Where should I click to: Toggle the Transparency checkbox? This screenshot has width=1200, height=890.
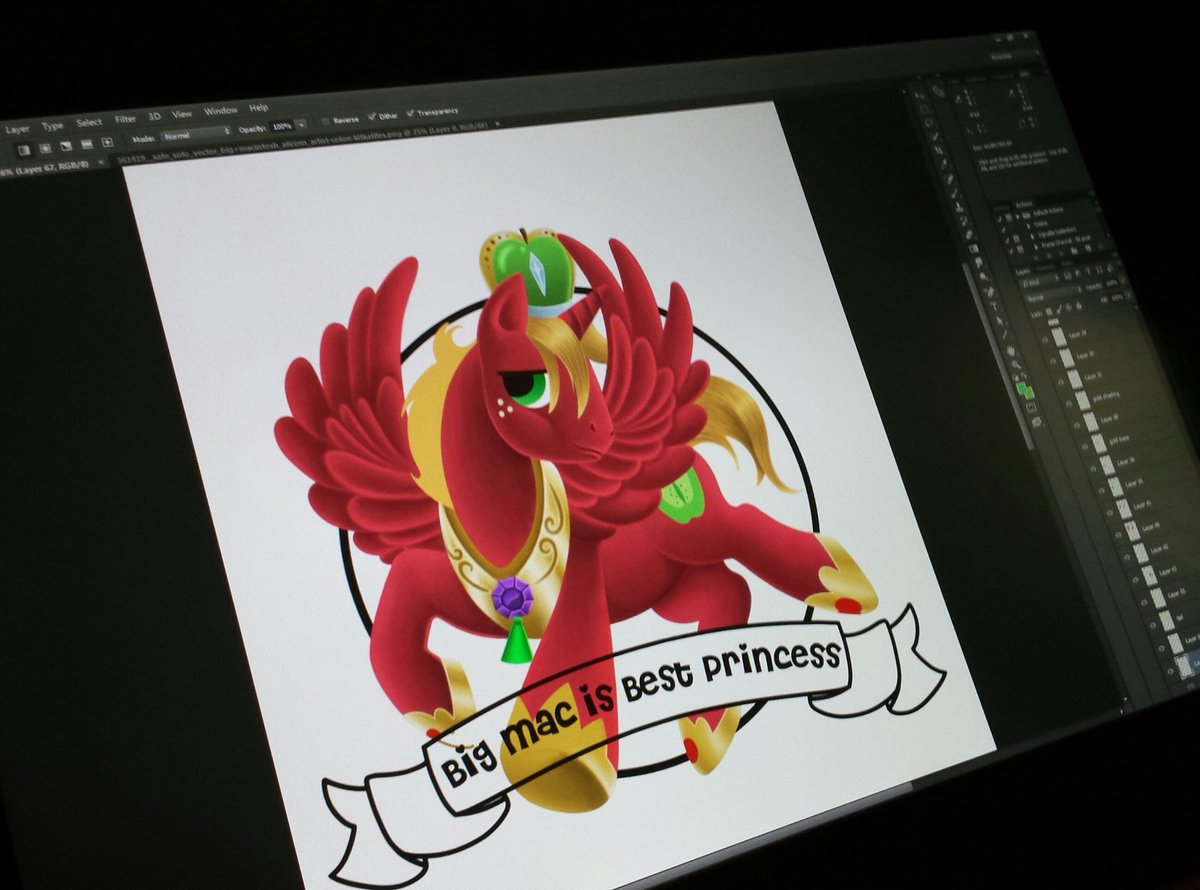click(x=410, y=113)
